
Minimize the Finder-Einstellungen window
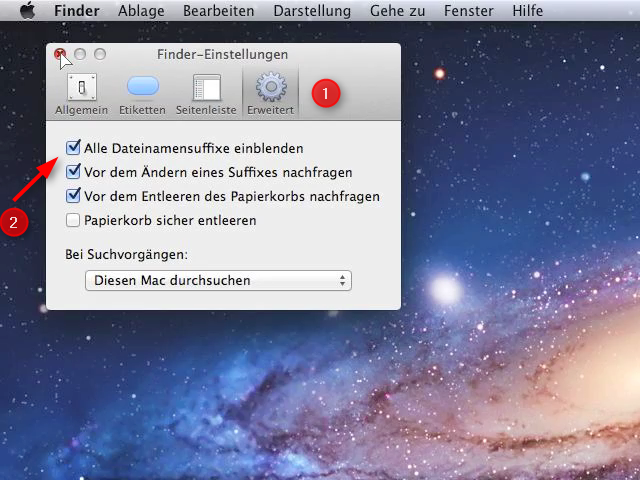click(x=80, y=54)
